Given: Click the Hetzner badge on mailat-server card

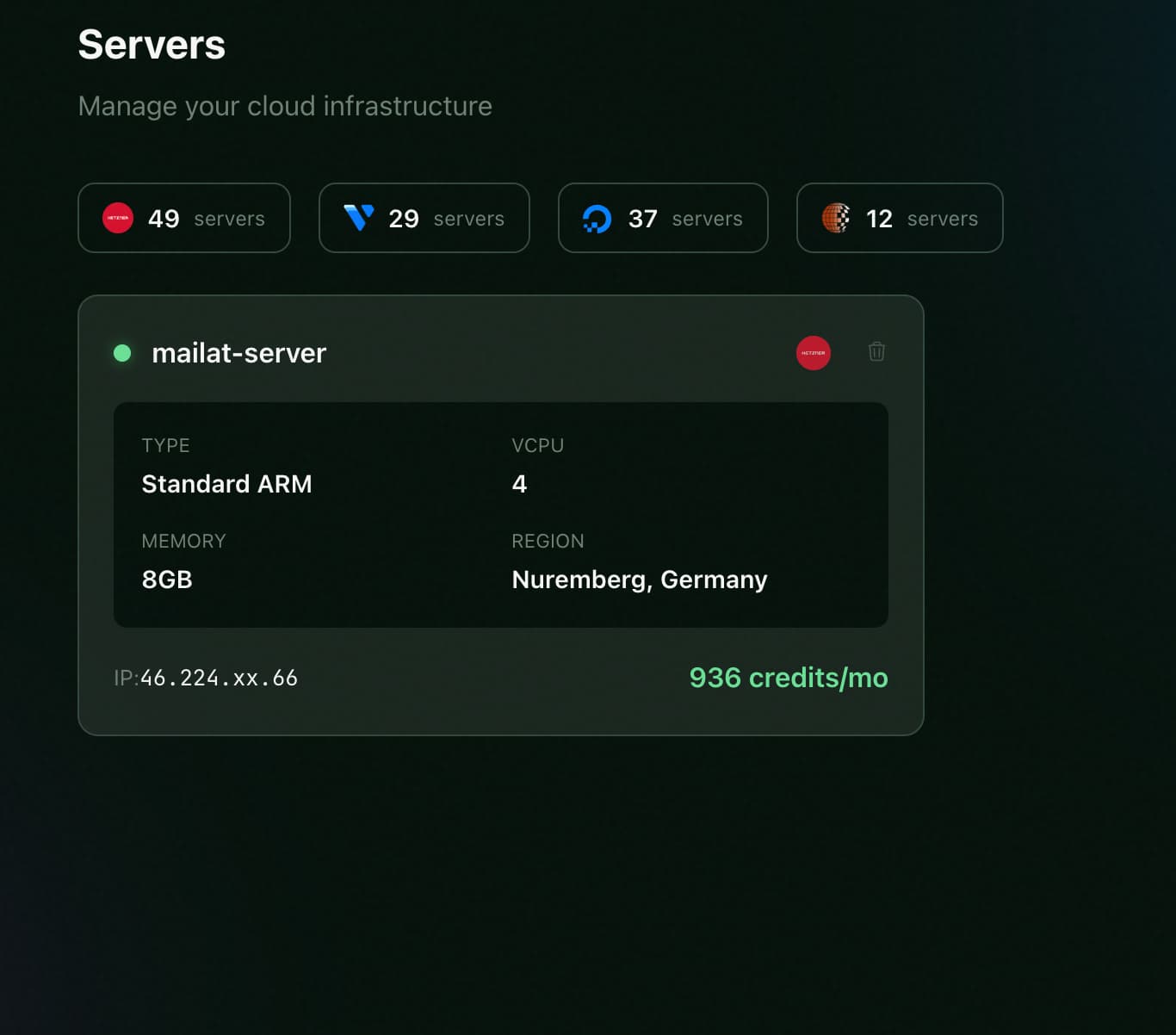Looking at the screenshot, I should pyautogui.click(x=814, y=352).
